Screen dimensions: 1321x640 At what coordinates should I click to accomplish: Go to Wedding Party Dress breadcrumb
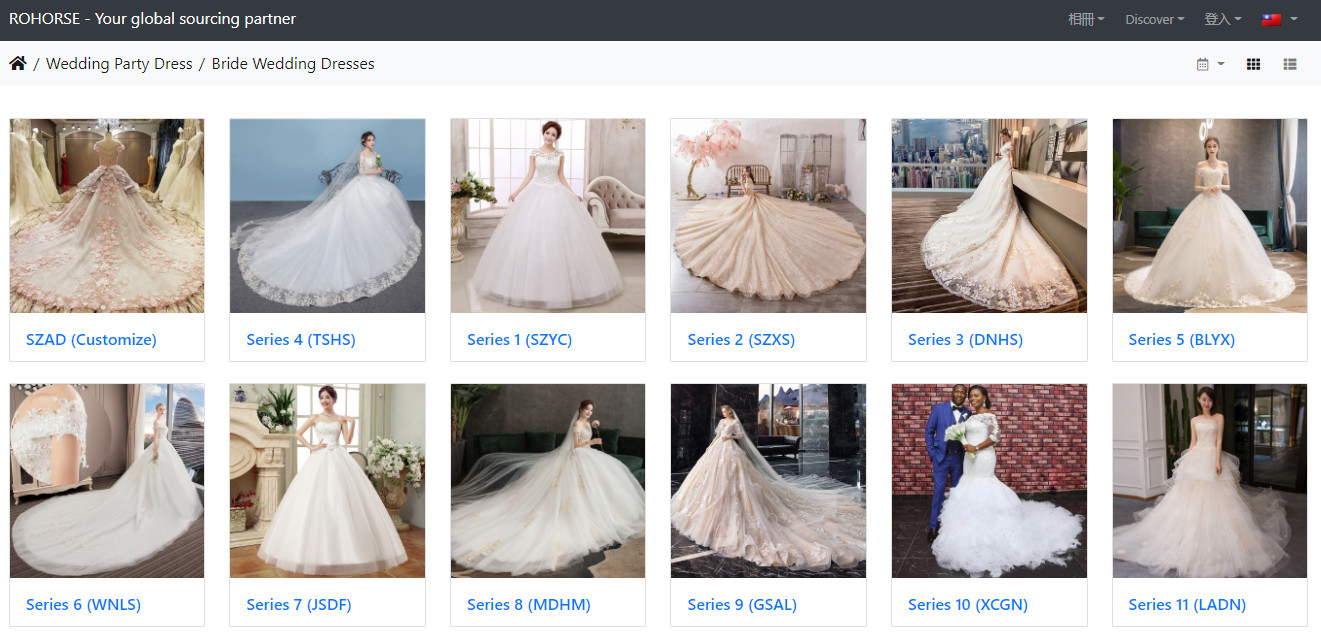(119, 64)
